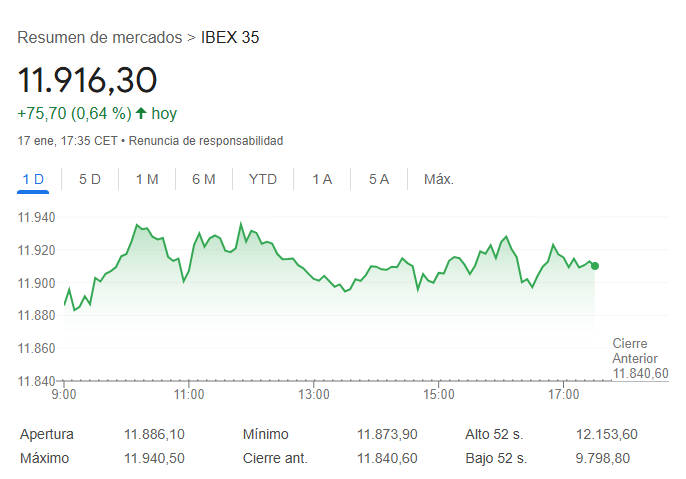Switch to the 5 D tab

click(x=90, y=179)
